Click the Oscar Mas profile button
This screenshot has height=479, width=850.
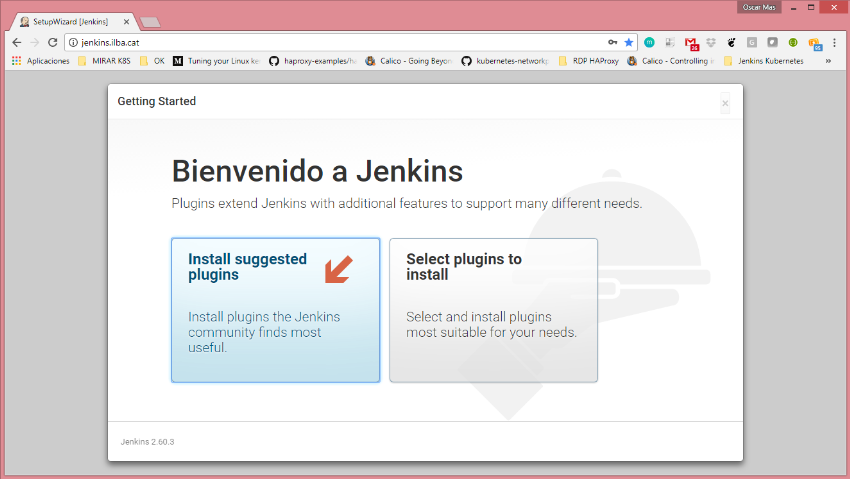click(x=759, y=7)
